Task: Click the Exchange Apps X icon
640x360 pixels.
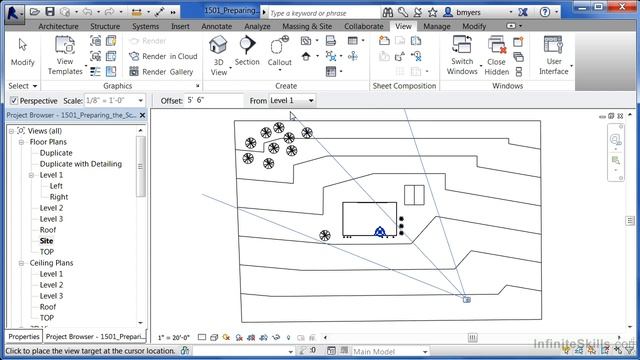Action: (x=523, y=12)
